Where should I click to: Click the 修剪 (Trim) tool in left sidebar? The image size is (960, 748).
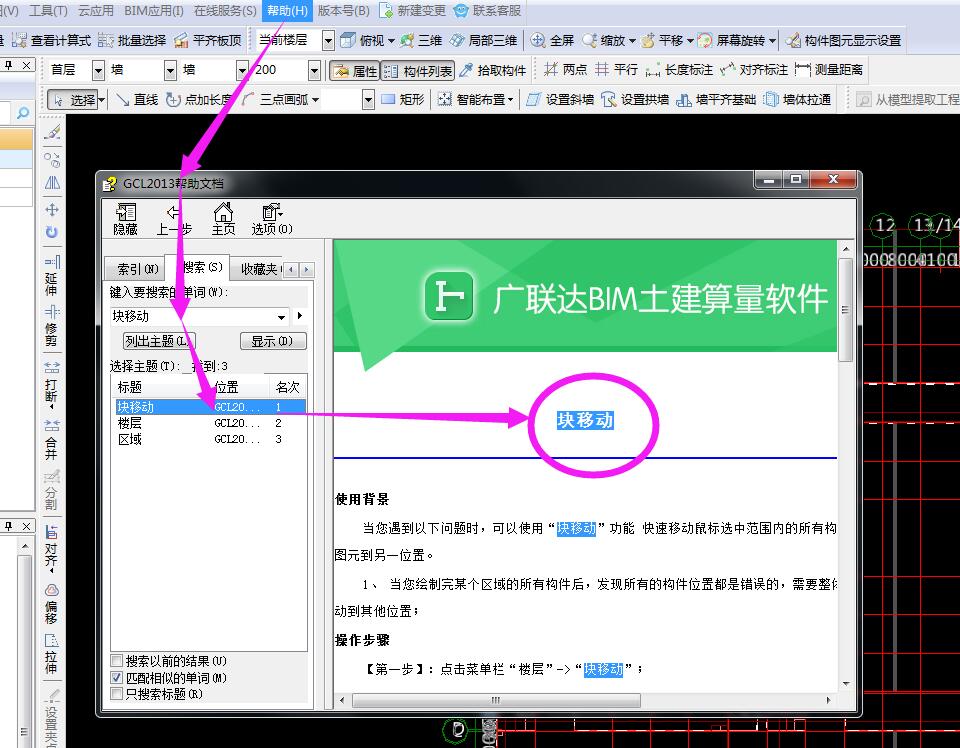click(52, 326)
